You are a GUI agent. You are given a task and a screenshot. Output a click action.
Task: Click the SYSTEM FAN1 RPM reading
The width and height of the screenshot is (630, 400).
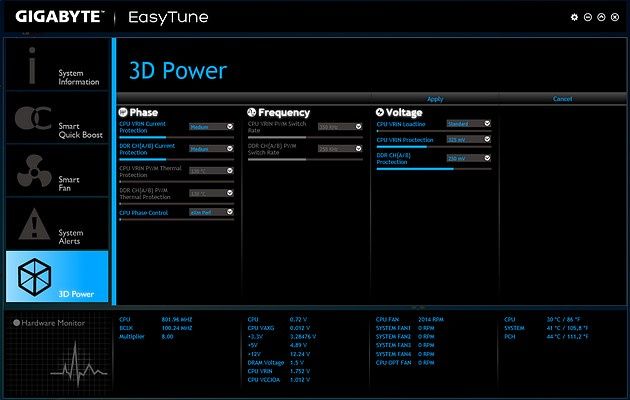tap(426, 328)
